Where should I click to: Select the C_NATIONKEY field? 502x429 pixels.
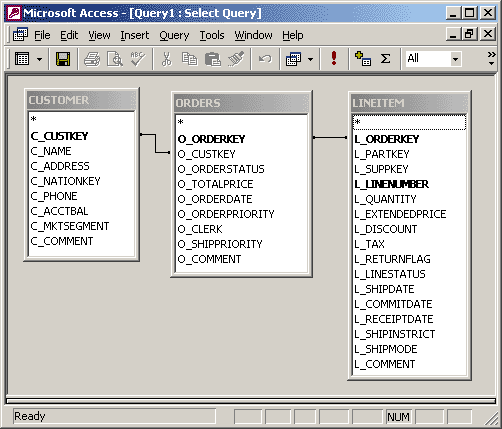[x=82, y=181]
